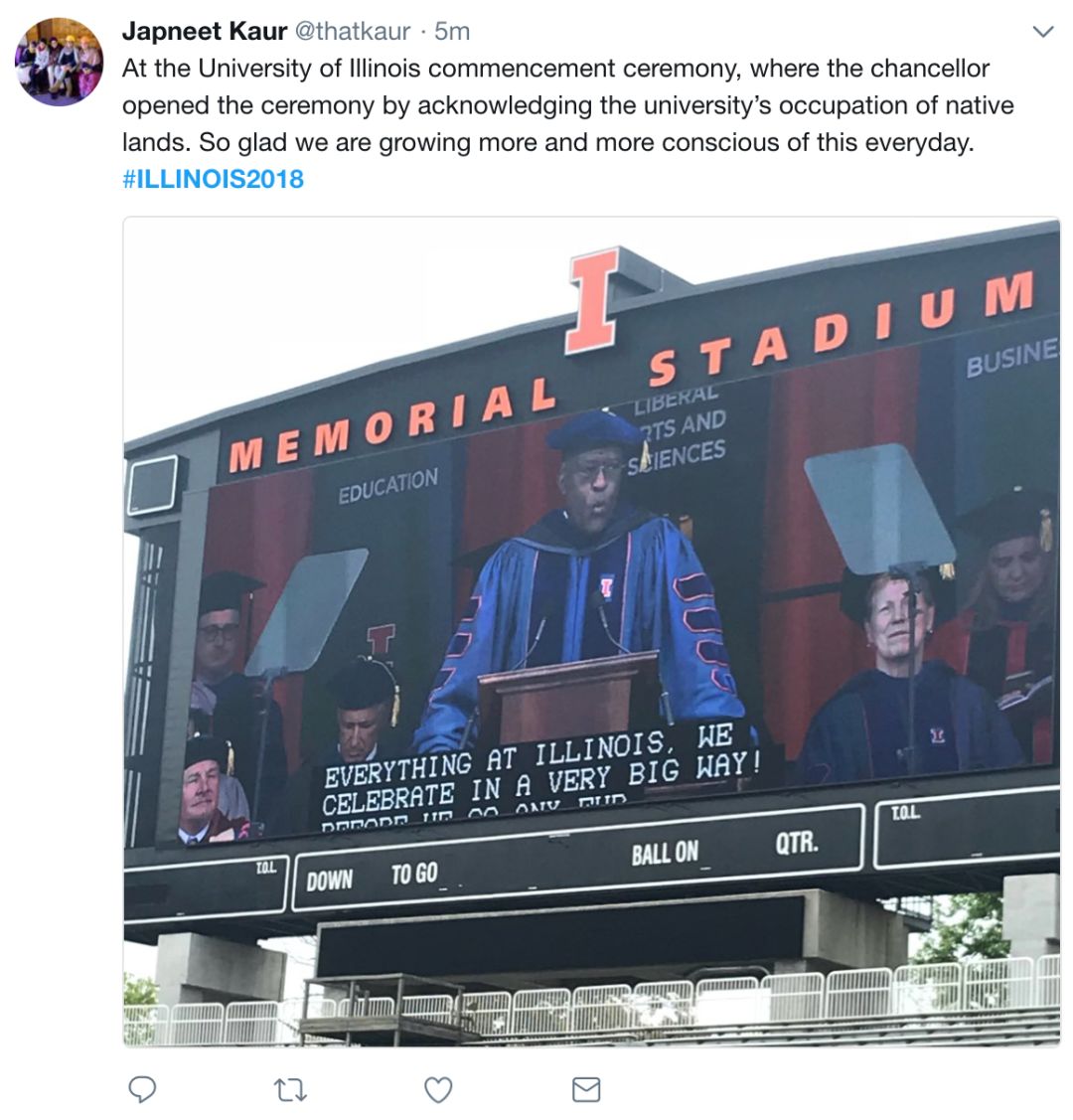Click the orange block I logo in photo

tap(592, 301)
